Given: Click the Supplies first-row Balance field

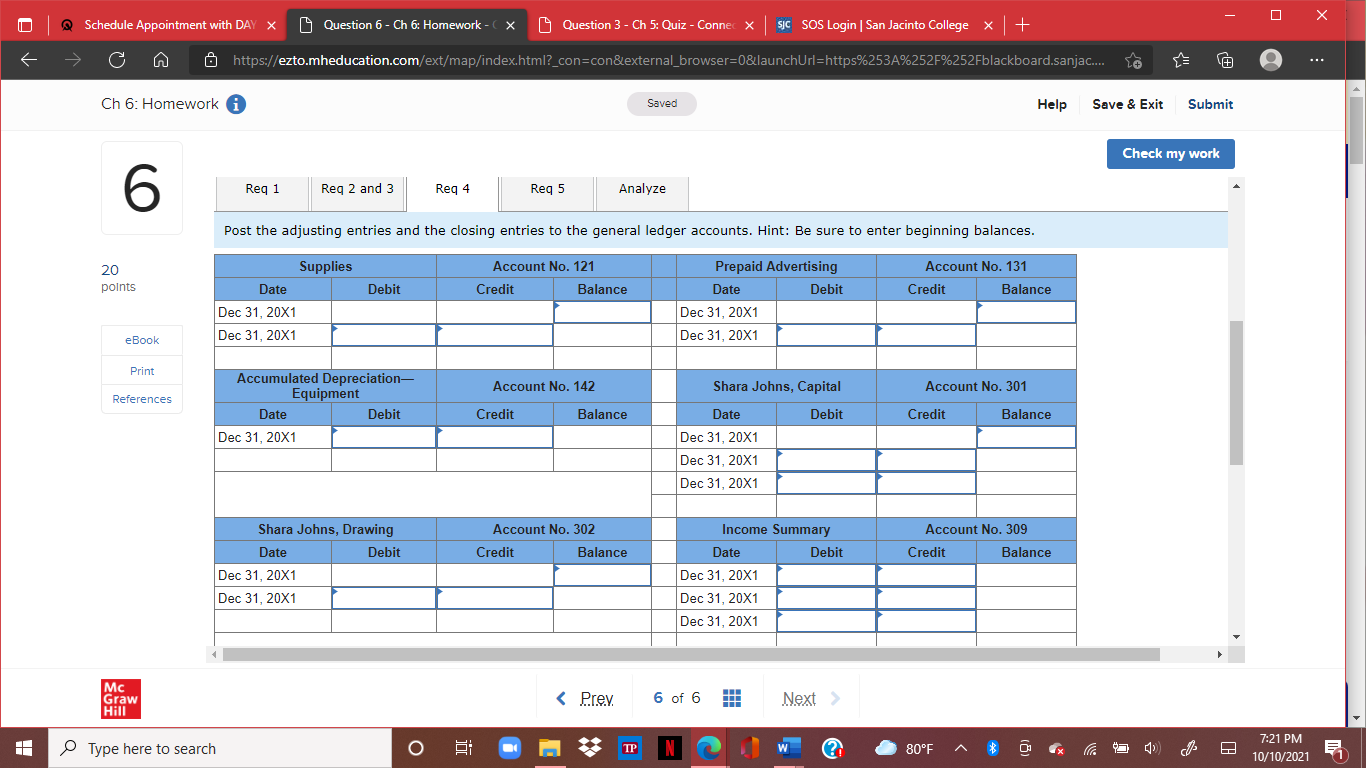Looking at the screenshot, I should (602, 313).
